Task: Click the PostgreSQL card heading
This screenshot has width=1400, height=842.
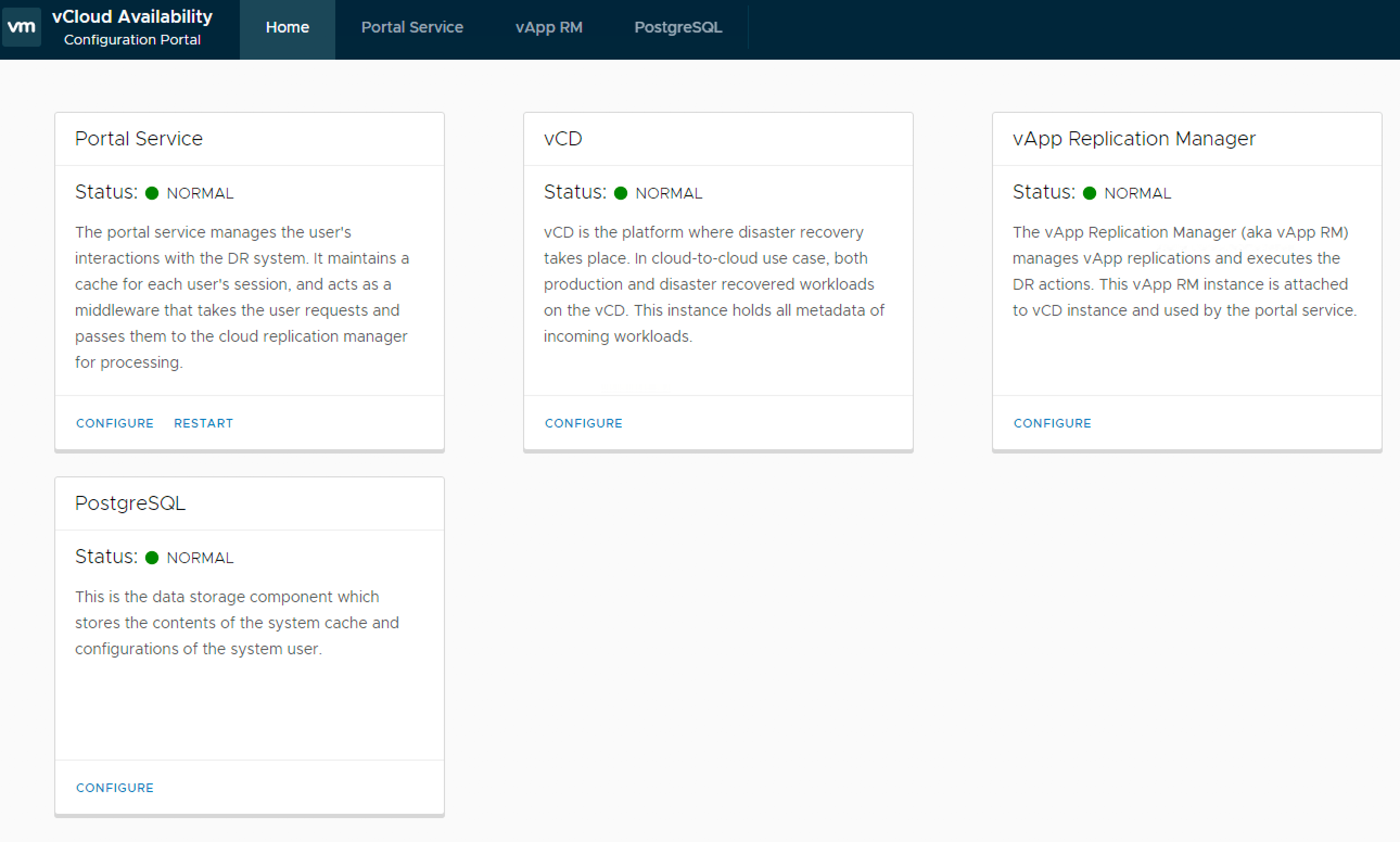Action: [130, 503]
